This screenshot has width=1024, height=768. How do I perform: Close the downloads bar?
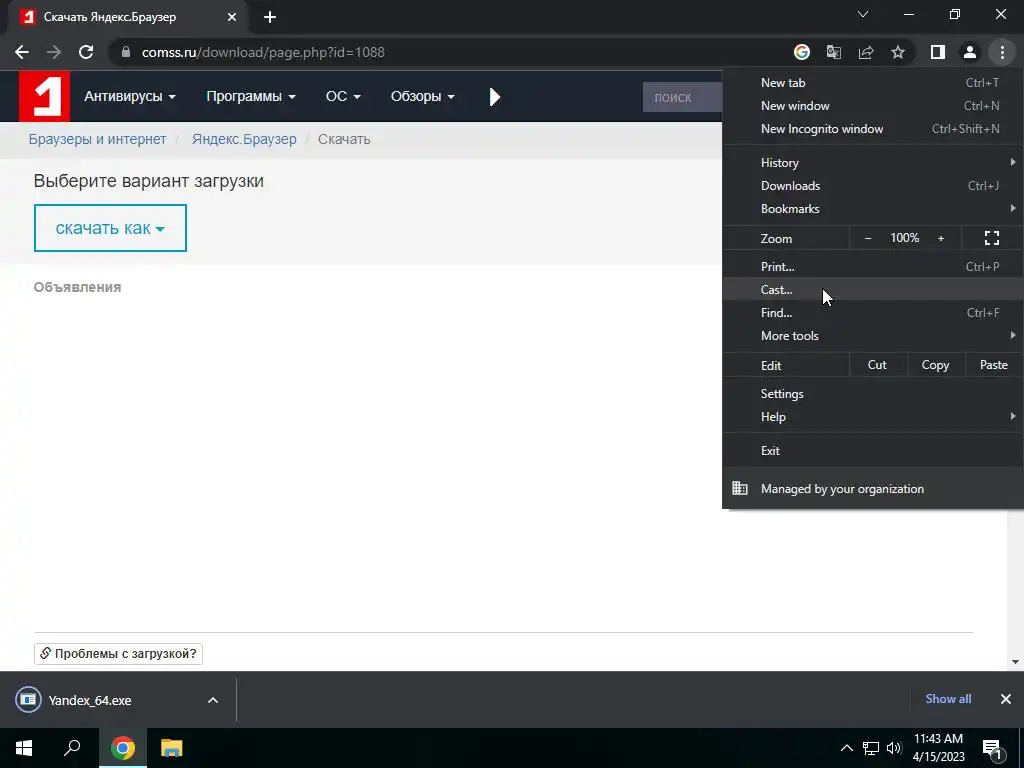coord(1006,699)
